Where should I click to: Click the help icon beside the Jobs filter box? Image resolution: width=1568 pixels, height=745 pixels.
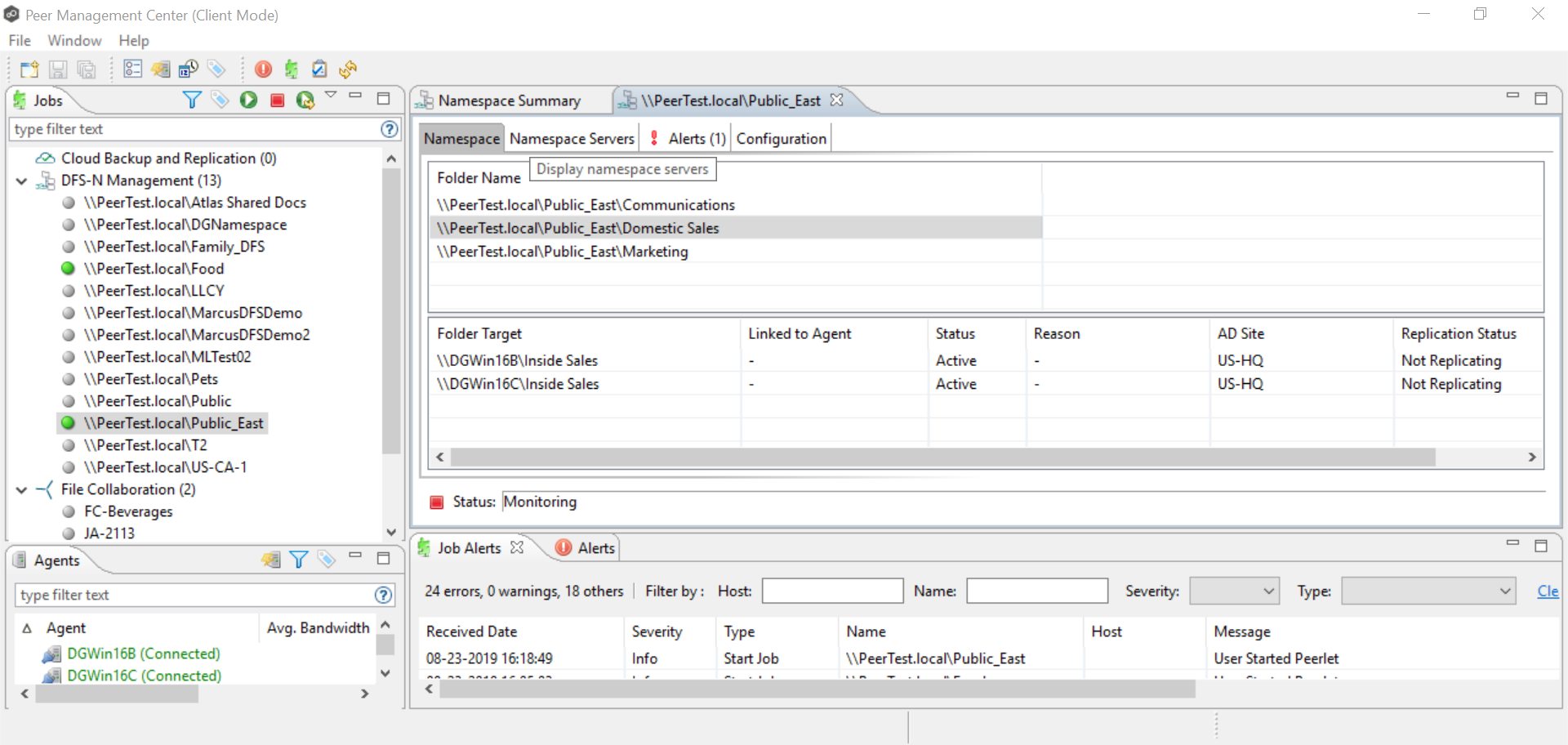[390, 129]
